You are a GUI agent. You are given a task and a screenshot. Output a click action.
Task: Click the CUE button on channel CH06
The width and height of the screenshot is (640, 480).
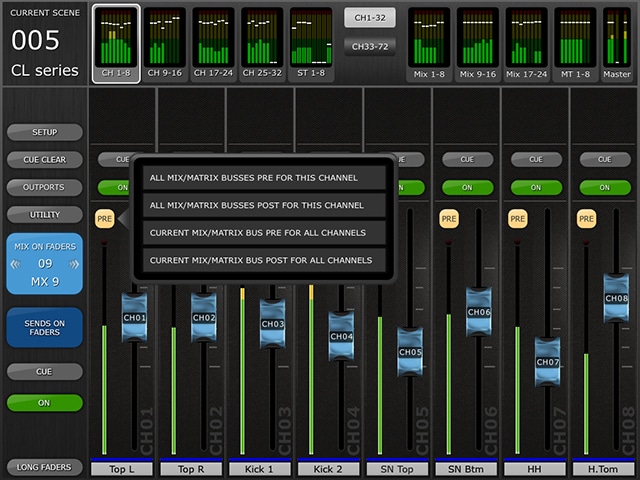click(x=467, y=159)
